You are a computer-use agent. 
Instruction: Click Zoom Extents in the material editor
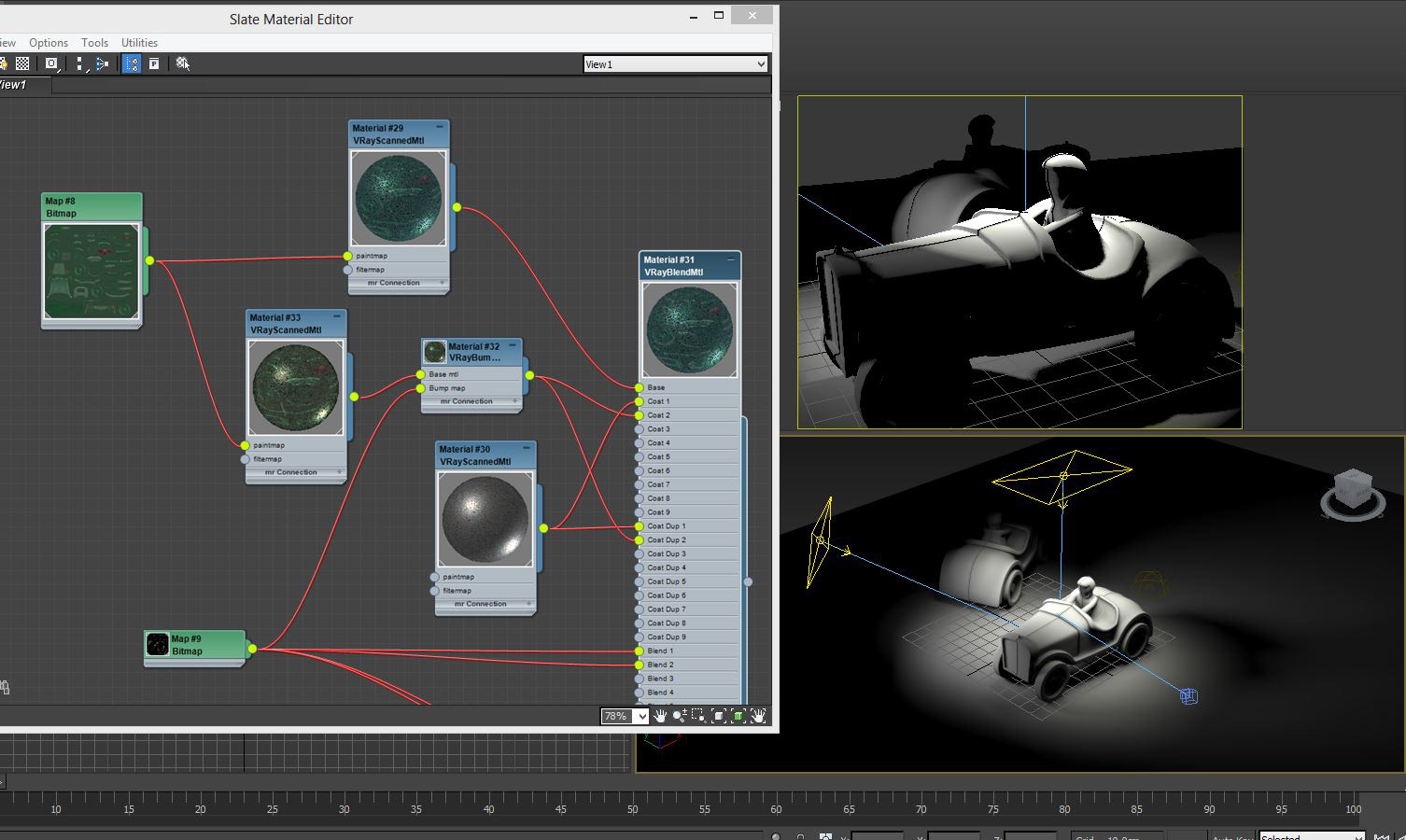point(718,716)
